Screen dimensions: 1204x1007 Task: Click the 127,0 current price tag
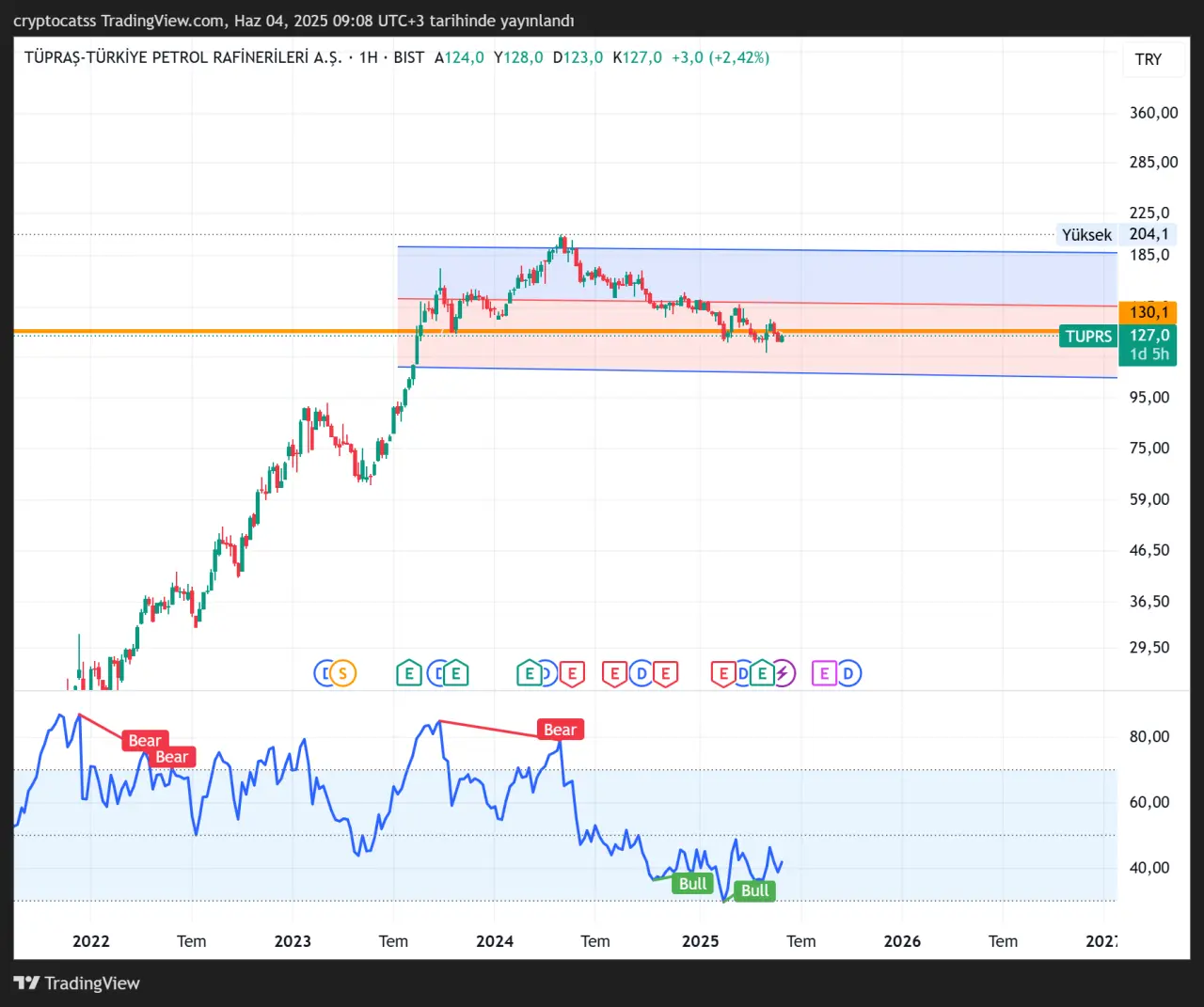[x=1149, y=336]
